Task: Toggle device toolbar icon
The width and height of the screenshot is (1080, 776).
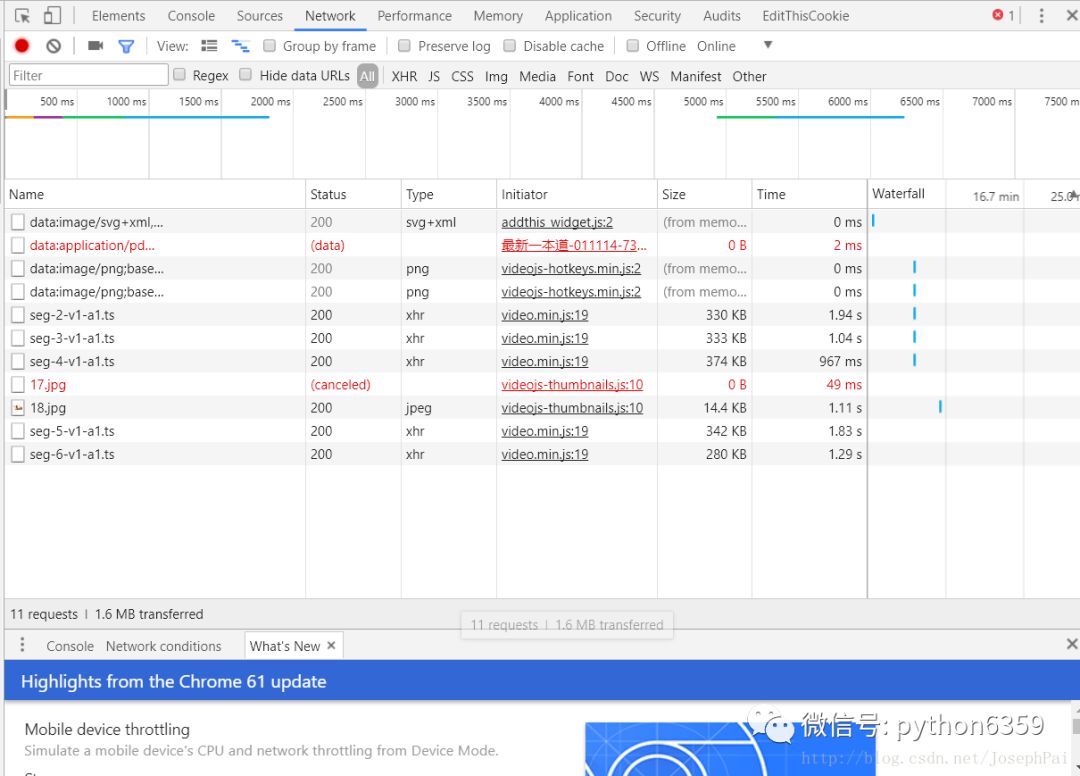Action: pyautogui.click(x=52, y=15)
